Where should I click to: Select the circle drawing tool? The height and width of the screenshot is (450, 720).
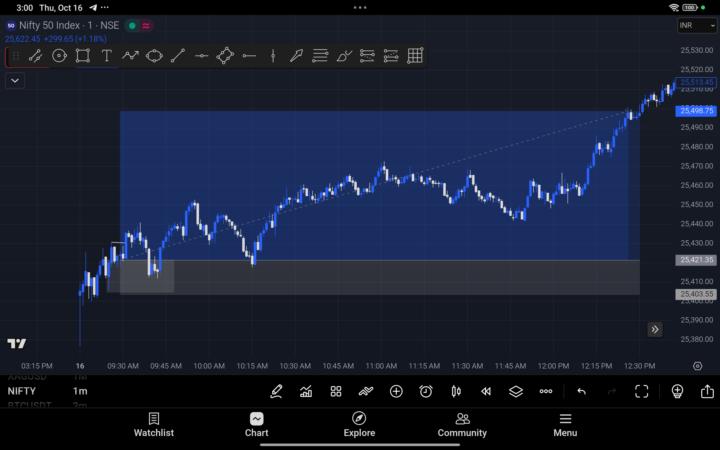59,56
